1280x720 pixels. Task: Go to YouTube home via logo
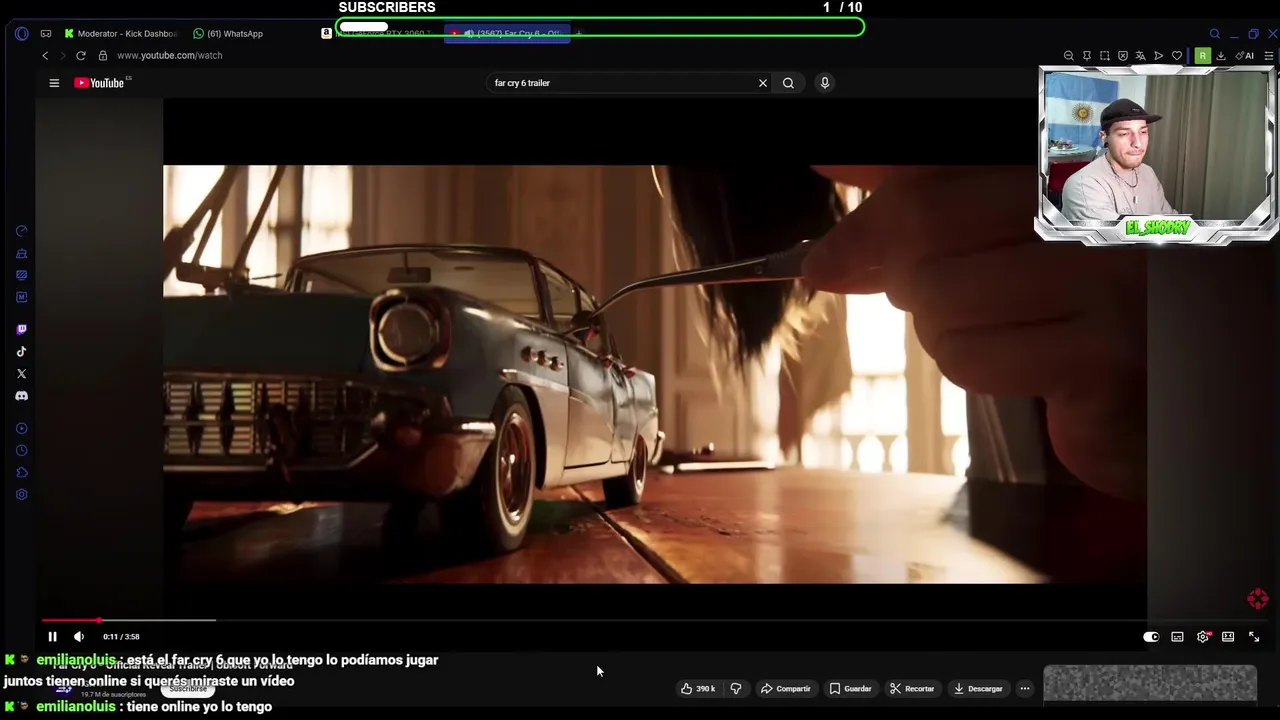coord(102,83)
